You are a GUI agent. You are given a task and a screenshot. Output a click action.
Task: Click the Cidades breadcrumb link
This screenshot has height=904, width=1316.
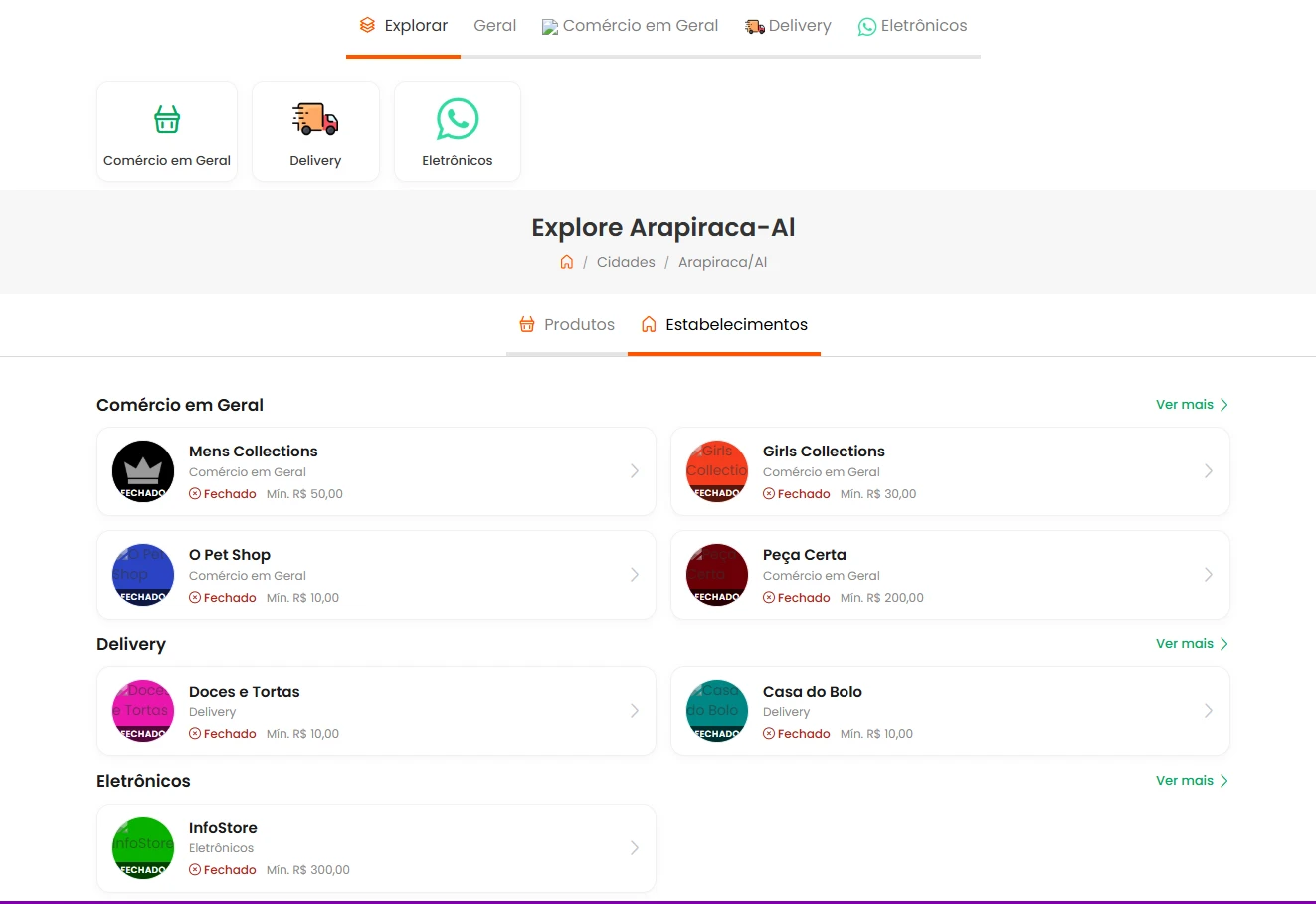(626, 262)
